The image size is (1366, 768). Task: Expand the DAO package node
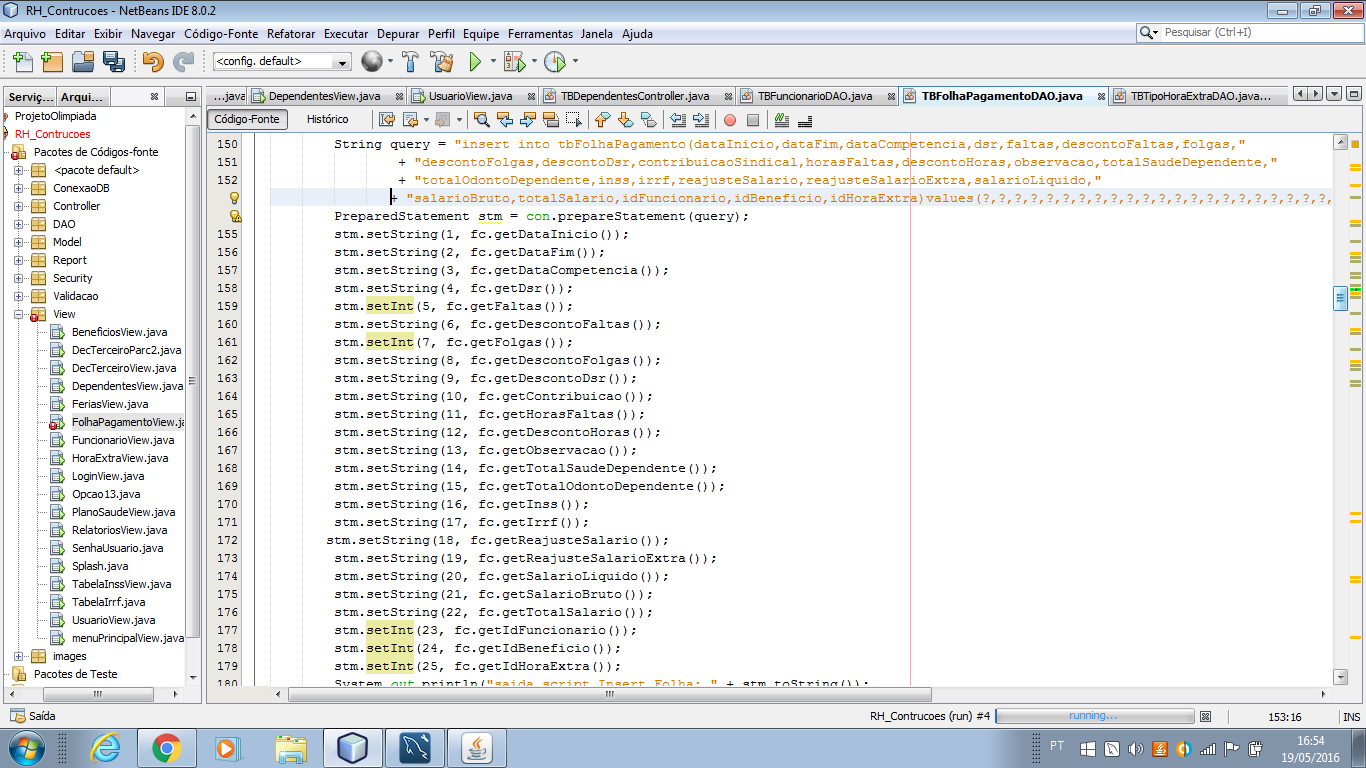tap(19, 224)
